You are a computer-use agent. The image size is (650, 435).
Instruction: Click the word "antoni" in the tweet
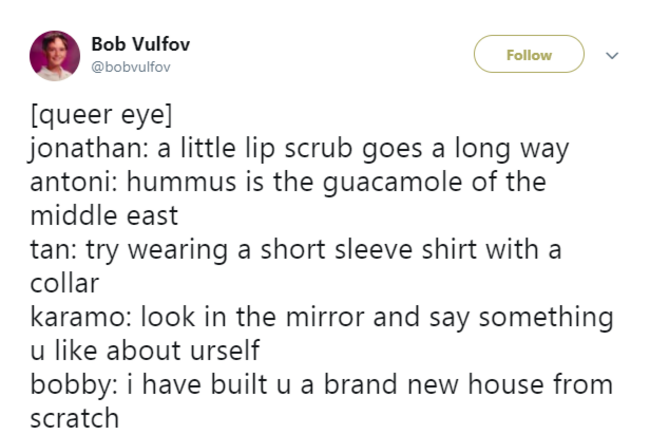pos(70,182)
